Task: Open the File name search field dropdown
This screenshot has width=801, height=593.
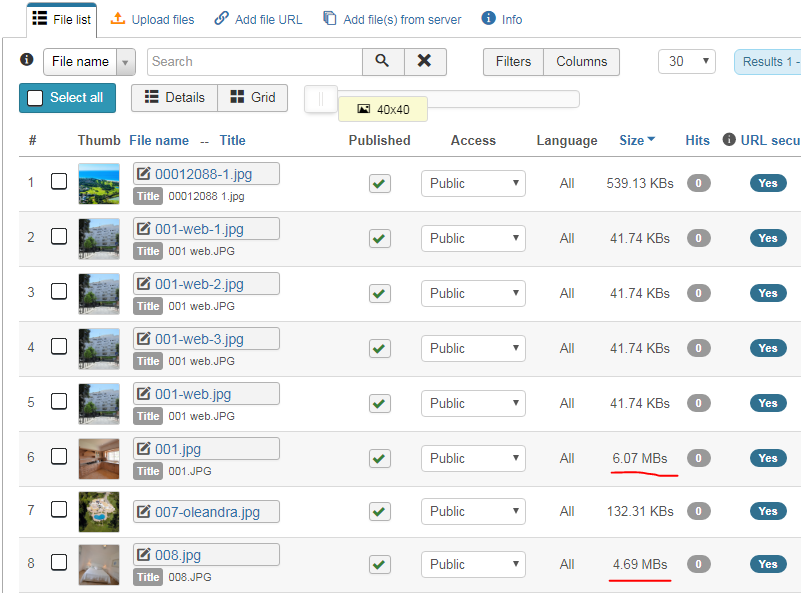Action: point(89,62)
